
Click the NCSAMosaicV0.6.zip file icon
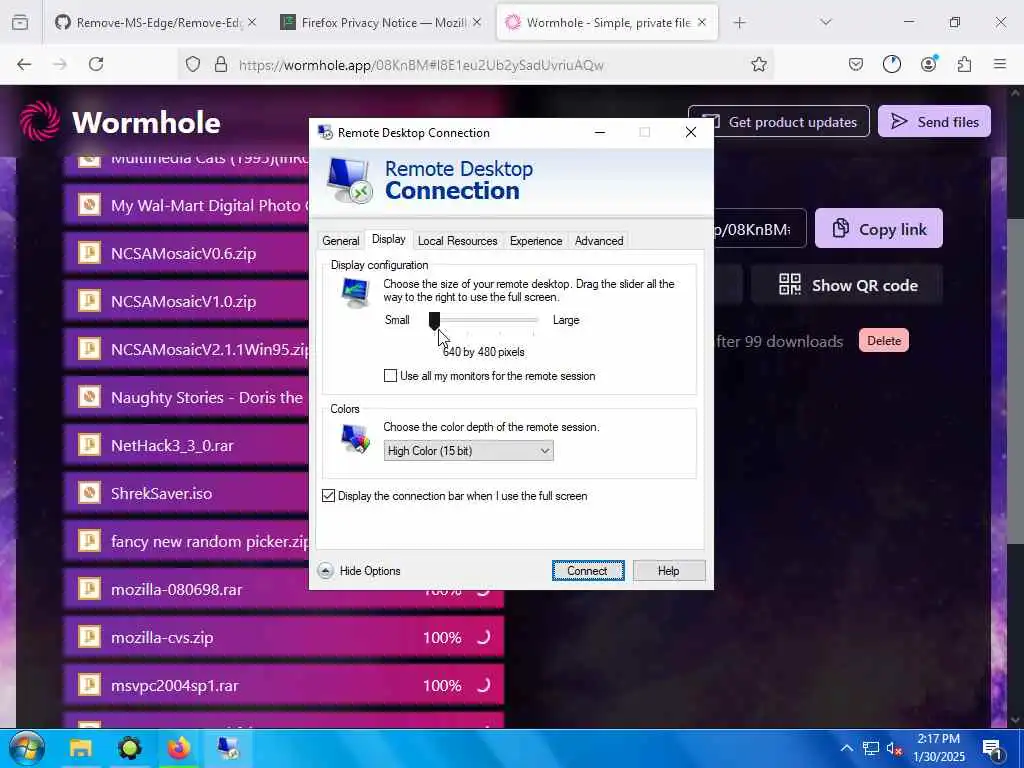pyautogui.click(x=89, y=253)
